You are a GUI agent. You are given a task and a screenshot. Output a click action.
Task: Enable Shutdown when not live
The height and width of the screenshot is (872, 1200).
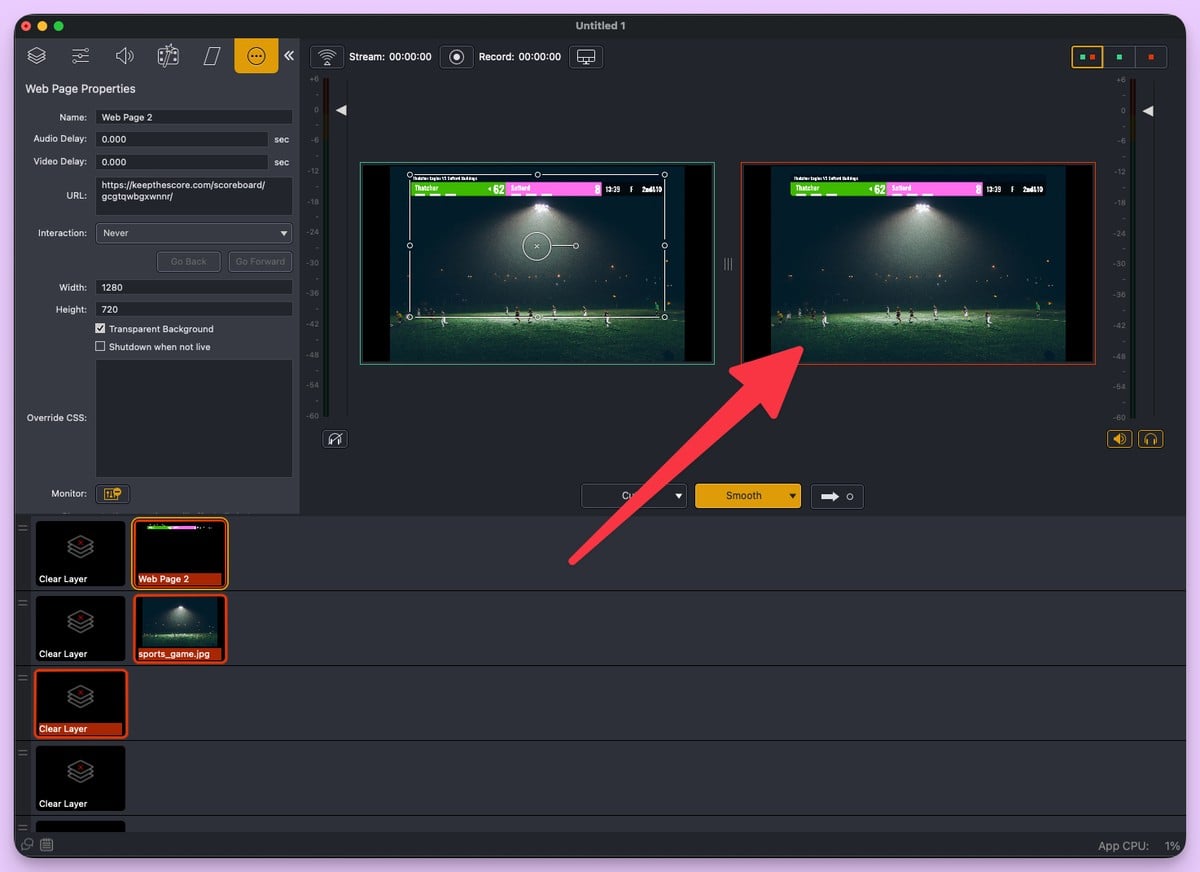pos(101,346)
